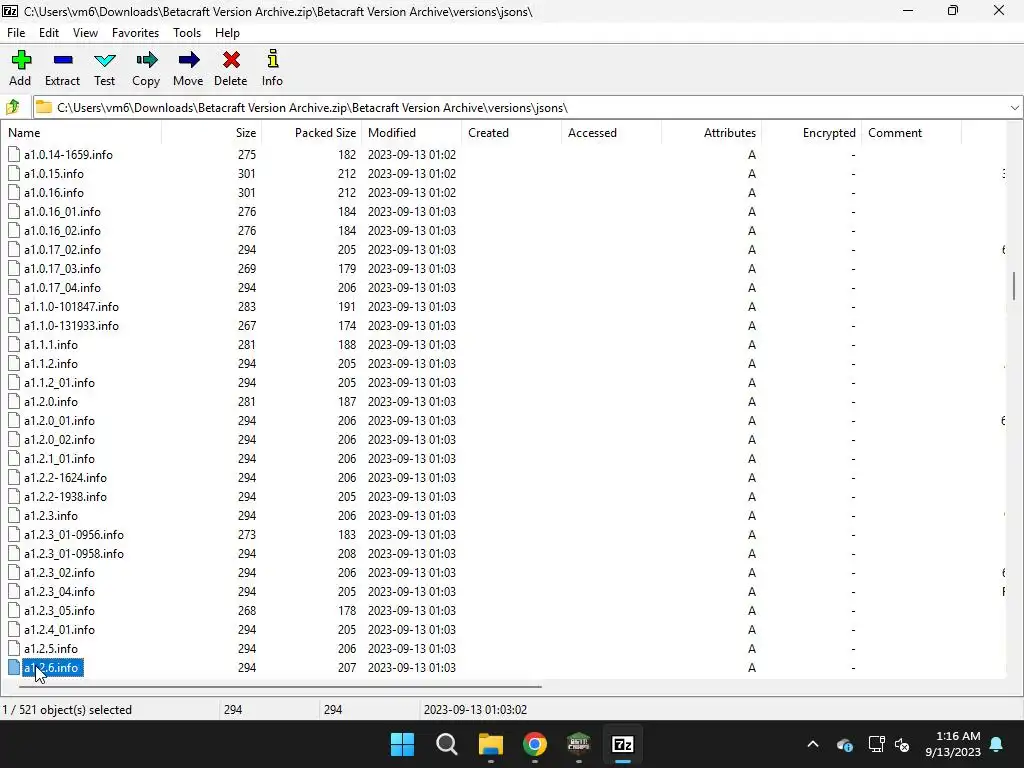Click the taskbar clock and date
Viewport: 1024px width, 768px height.
coord(953,744)
